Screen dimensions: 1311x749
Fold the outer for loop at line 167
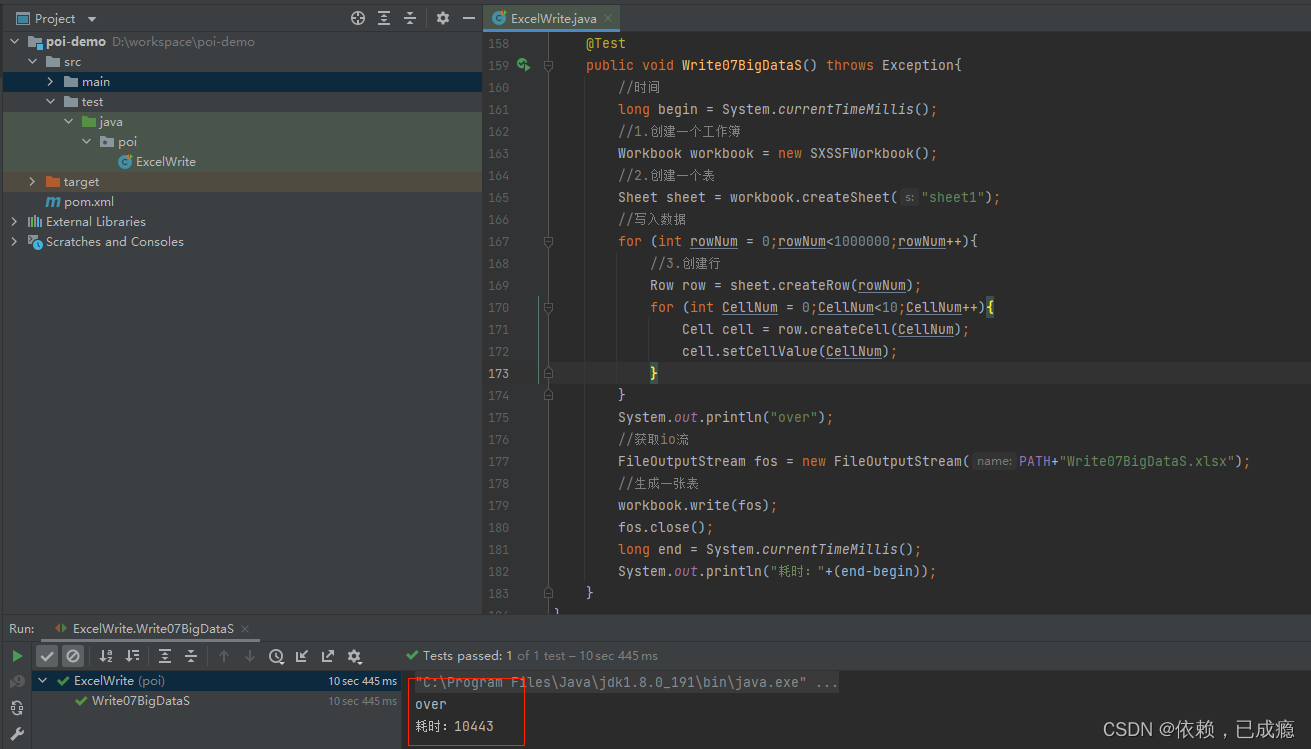pyautogui.click(x=548, y=241)
